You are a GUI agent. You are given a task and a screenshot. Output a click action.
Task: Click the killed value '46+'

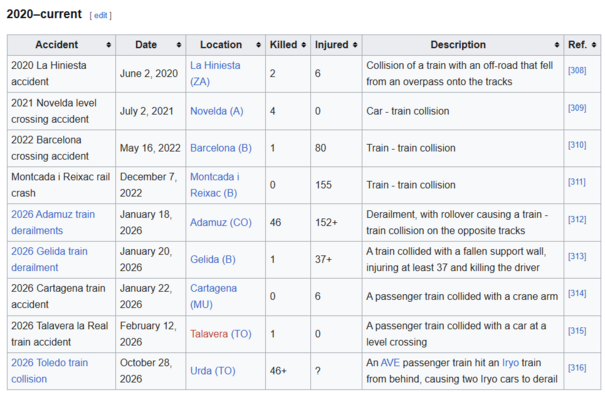(278, 371)
